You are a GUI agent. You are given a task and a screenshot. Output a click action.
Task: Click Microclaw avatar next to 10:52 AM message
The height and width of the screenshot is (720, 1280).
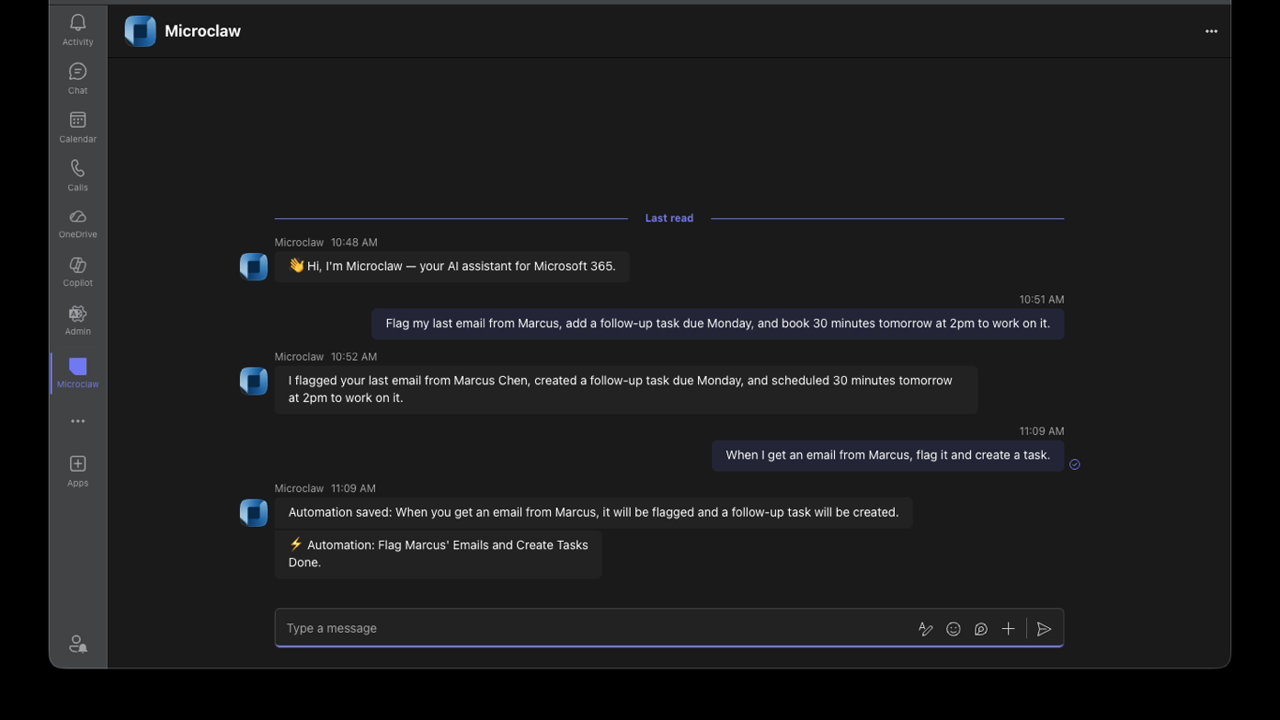point(254,381)
